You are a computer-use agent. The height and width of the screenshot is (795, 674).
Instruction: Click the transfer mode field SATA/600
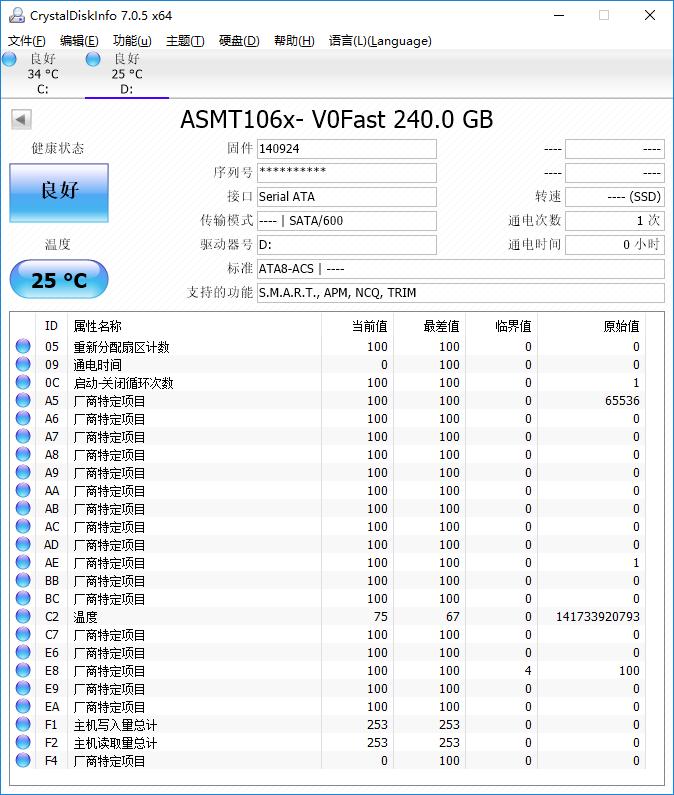click(347, 221)
